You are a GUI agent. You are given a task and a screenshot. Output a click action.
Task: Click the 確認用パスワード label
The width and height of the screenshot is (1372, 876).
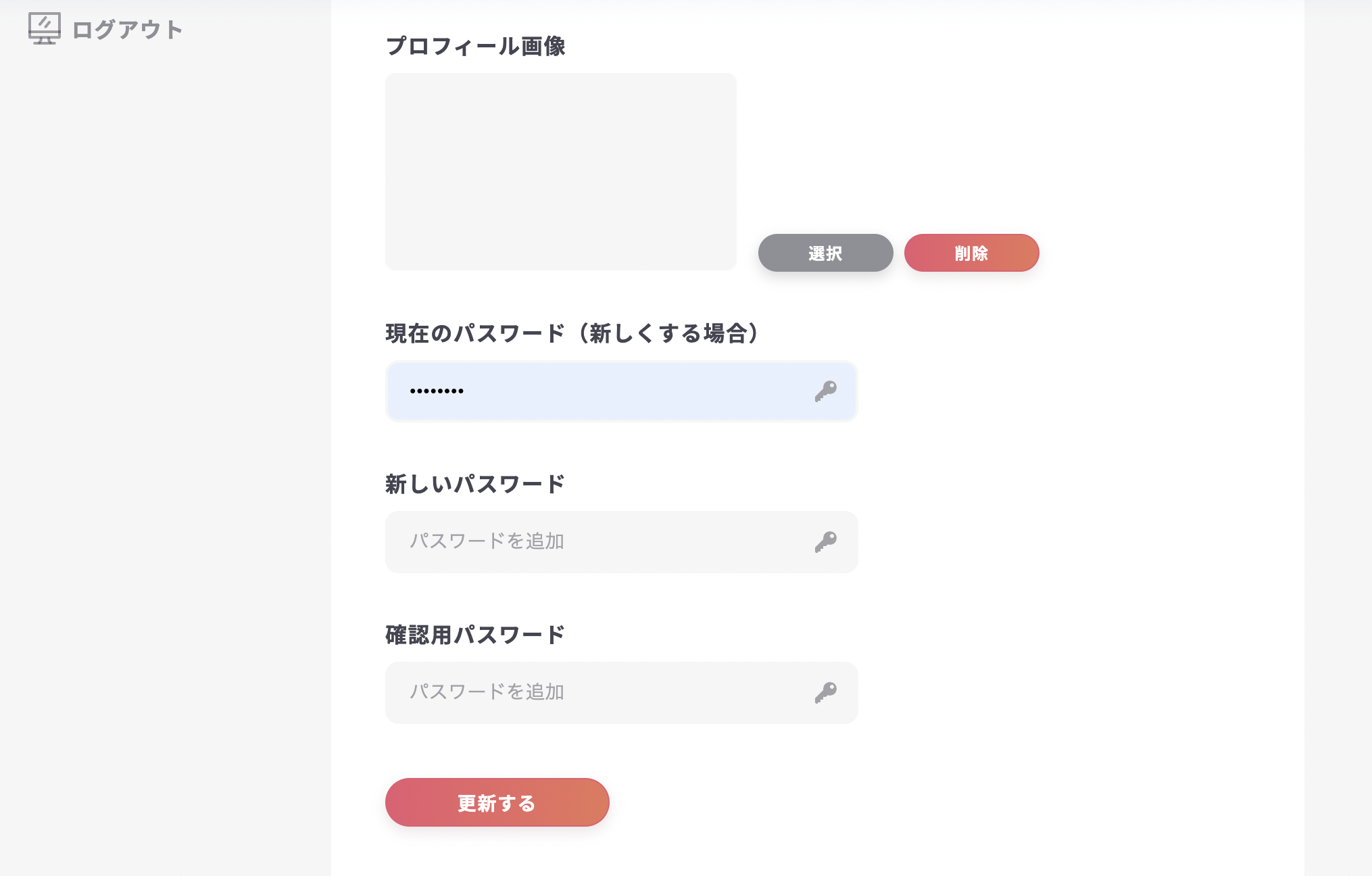pyautogui.click(x=475, y=634)
